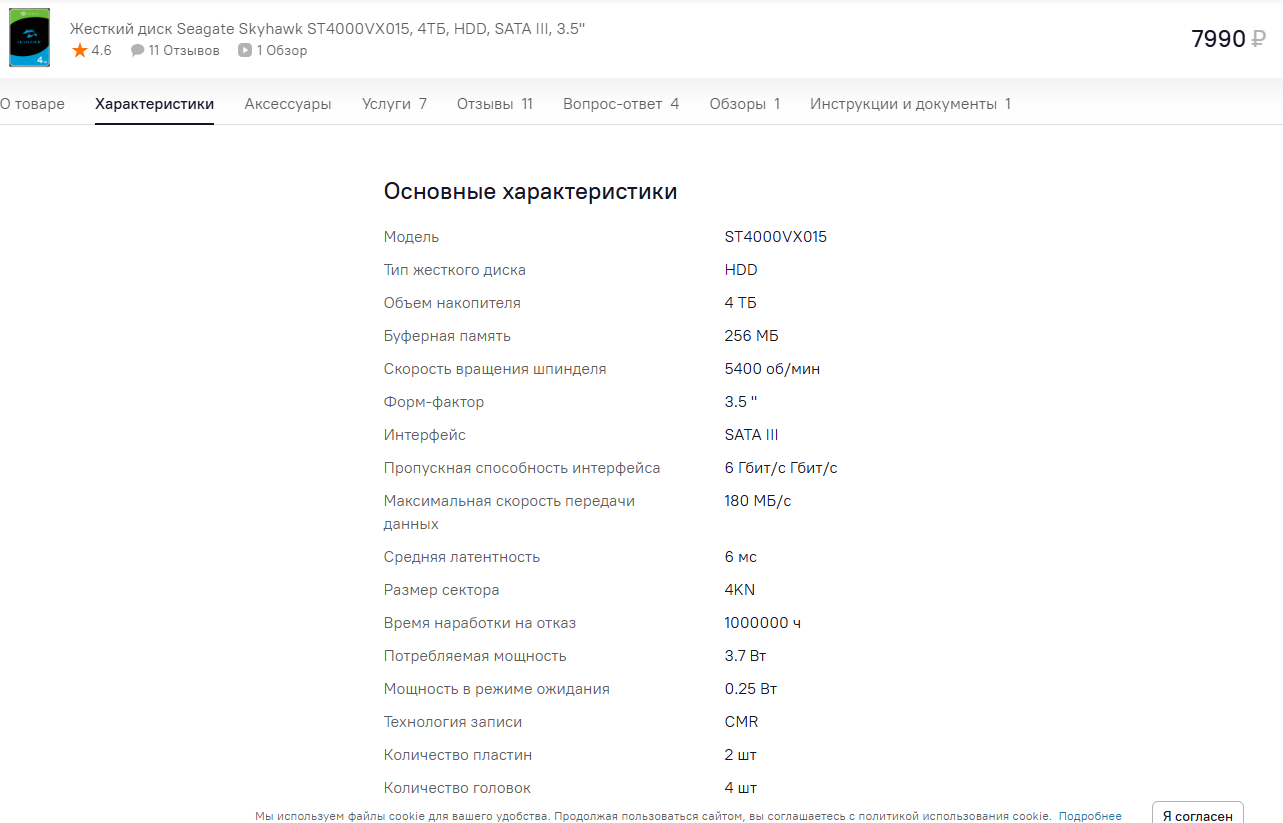The width and height of the screenshot is (1283, 823).
Task: Click the 'Форм-фактор' label
Action: [434, 402]
